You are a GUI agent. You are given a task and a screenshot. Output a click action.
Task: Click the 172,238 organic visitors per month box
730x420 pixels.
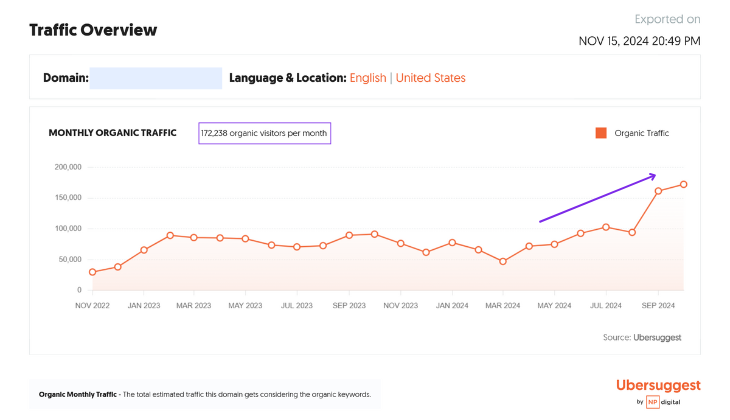(264, 133)
